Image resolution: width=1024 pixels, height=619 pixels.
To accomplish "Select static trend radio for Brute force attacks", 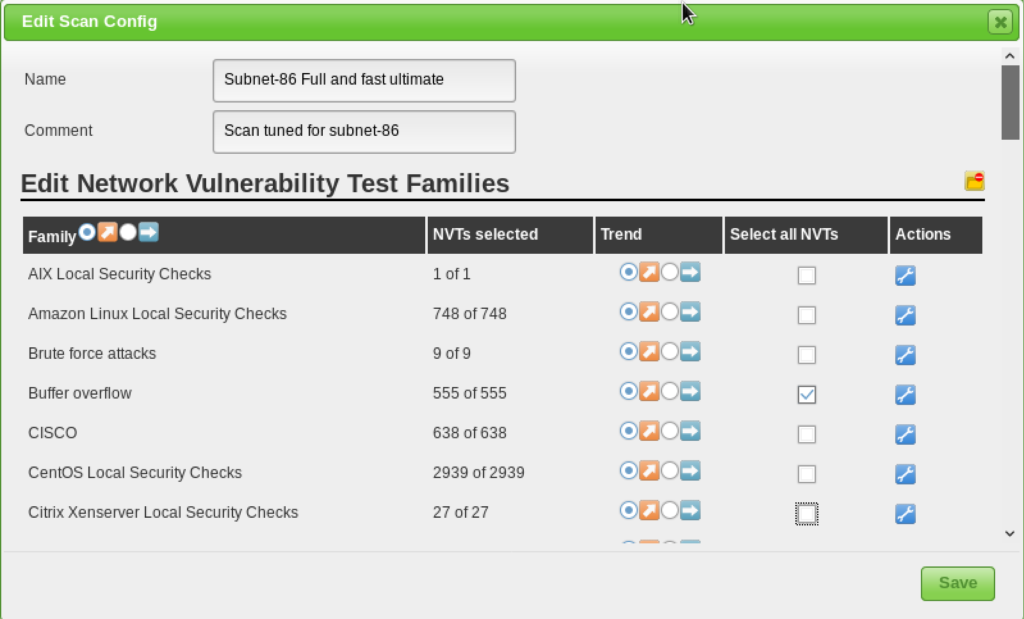I will (x=670, y=352).
